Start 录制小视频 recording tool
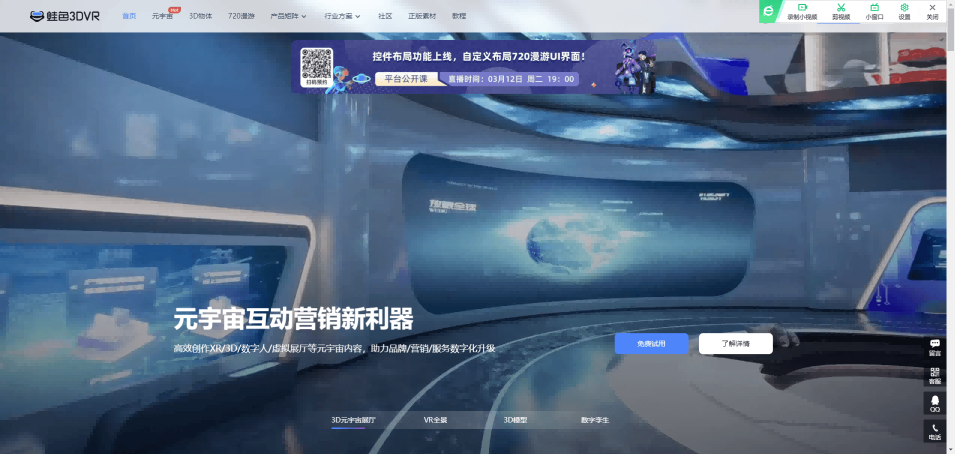 (802, 12)
